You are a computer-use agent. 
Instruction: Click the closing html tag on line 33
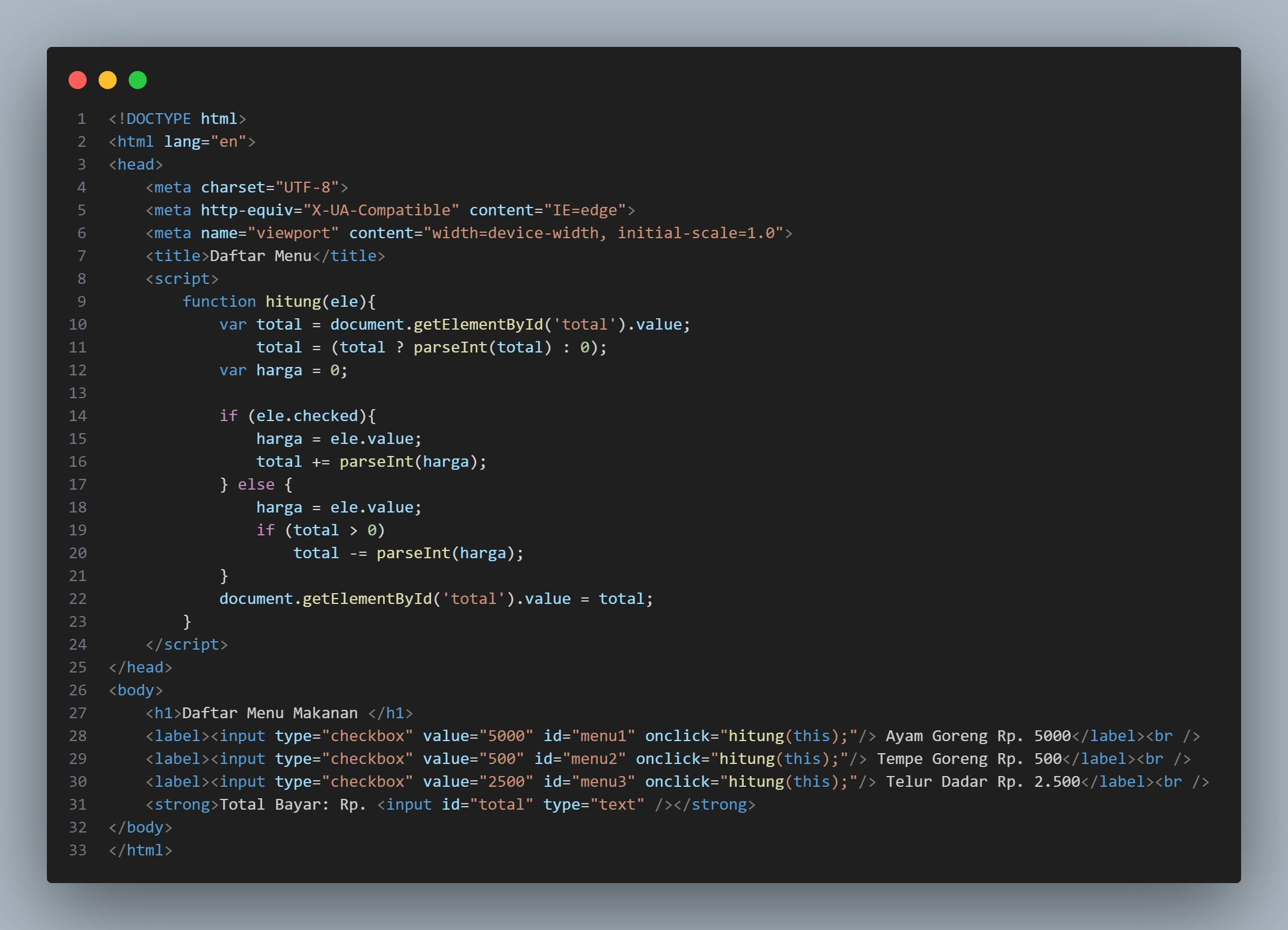click(x=140, y=850)
